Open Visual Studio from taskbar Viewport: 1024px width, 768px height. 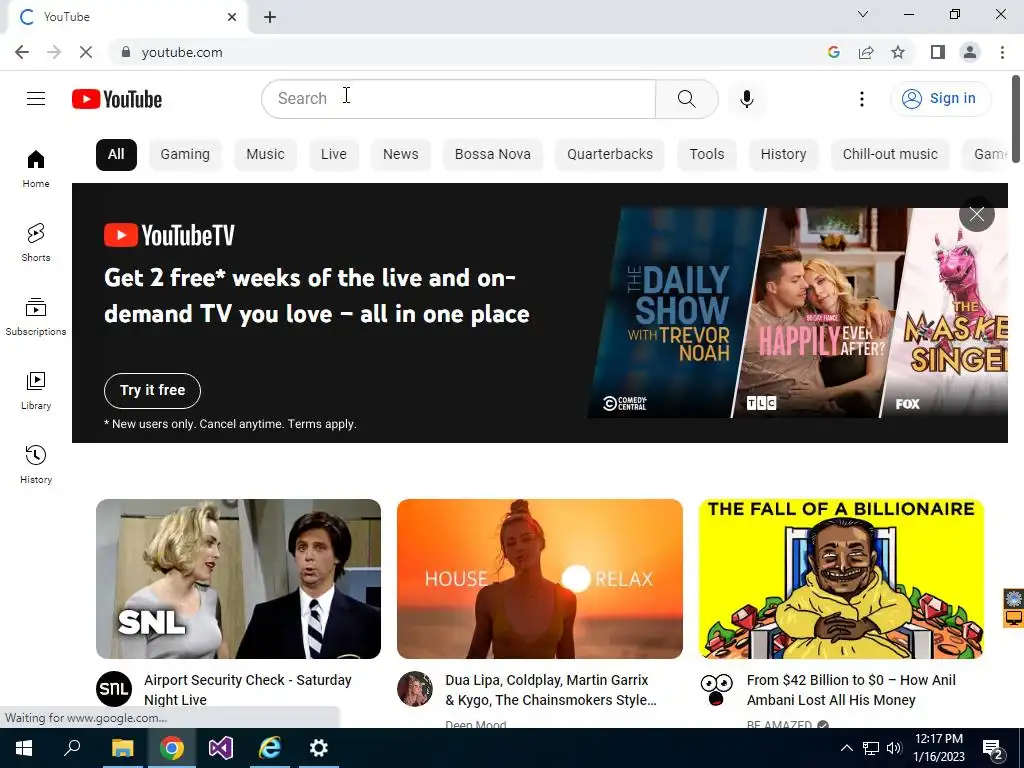[221, 748]
